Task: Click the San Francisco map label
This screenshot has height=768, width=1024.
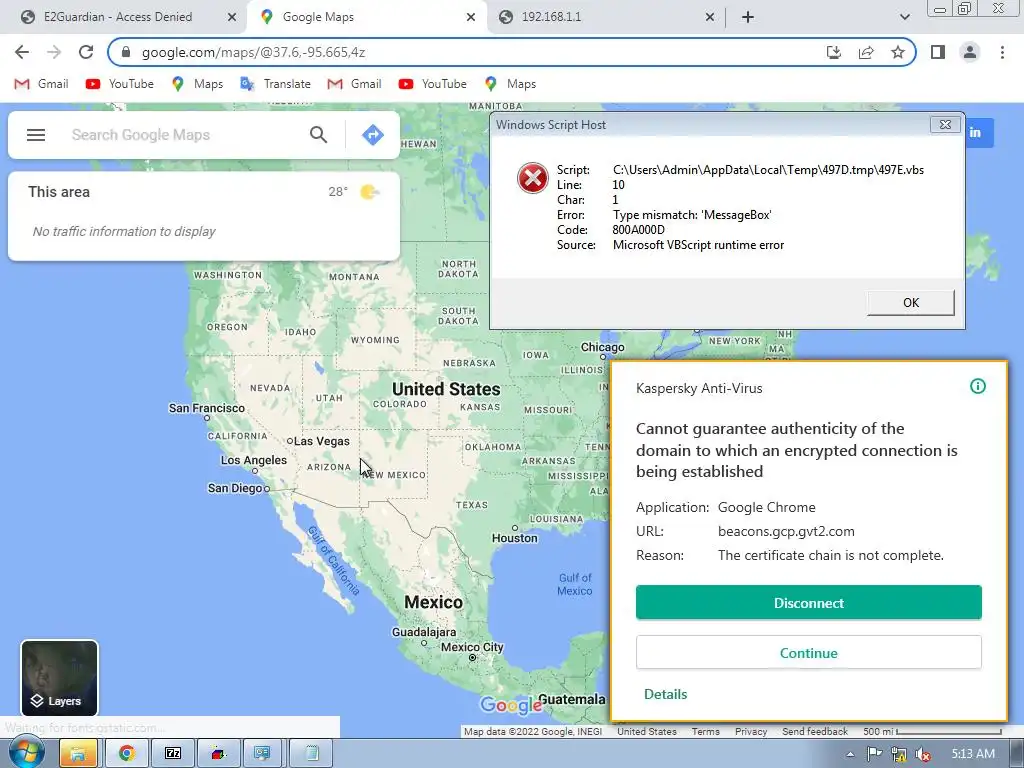Action: (206, 408)
